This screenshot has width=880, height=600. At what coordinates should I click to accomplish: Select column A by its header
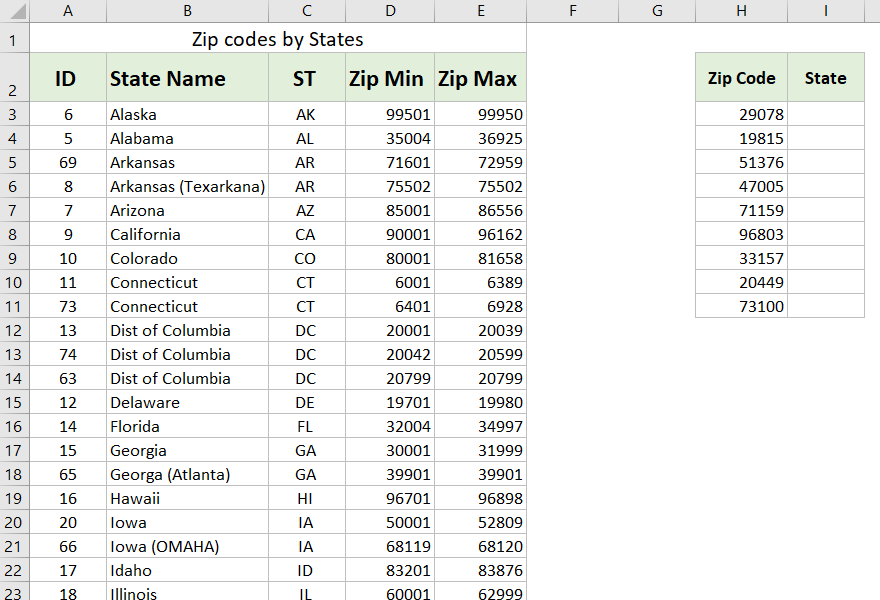click(x=68, y=11)
